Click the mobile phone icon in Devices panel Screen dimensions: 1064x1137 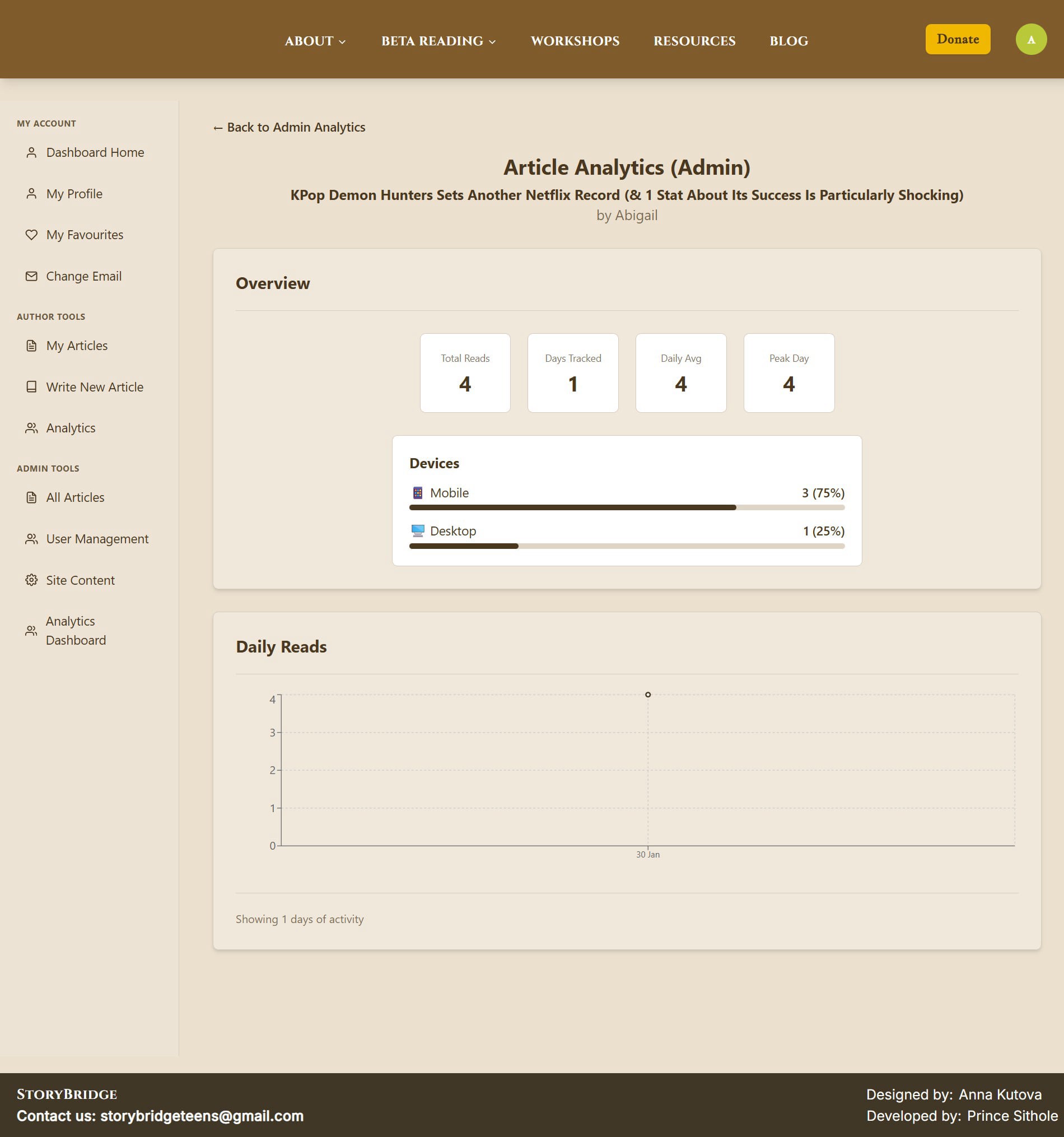(x=417, y=492)
